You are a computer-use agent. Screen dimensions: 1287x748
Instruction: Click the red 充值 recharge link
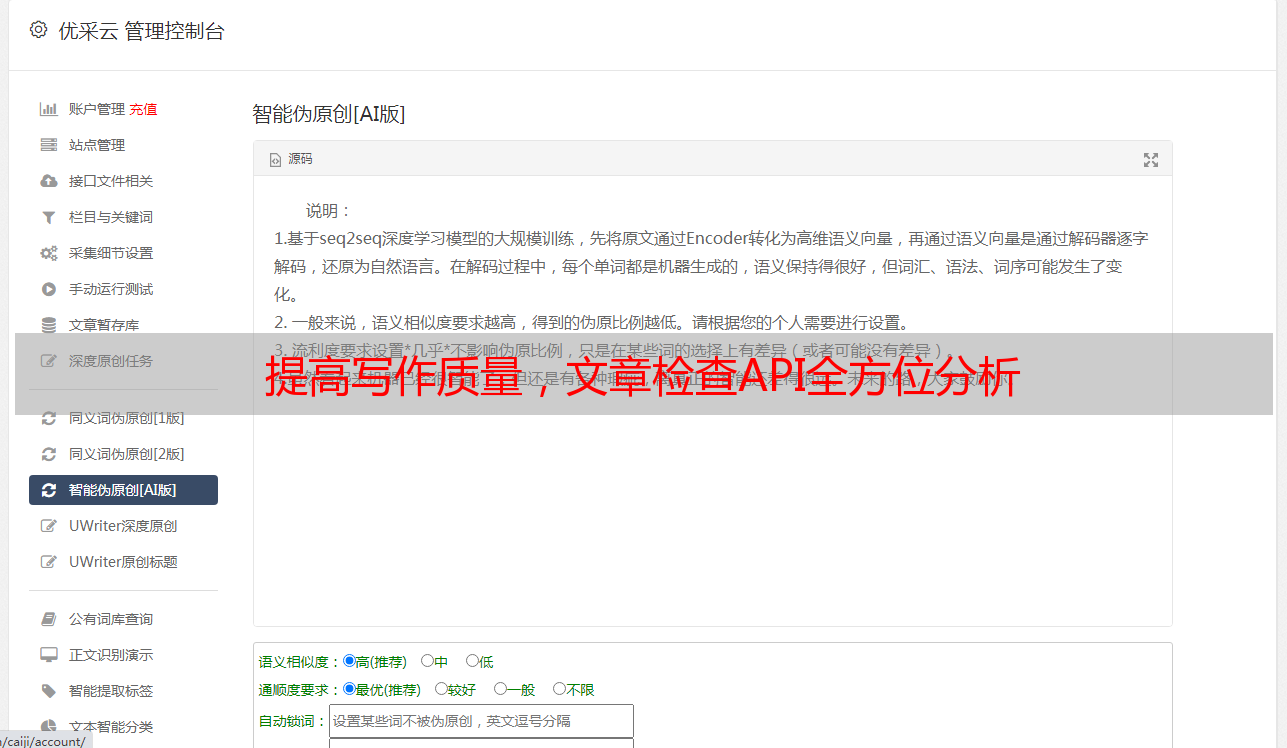(x=143, y=109)
